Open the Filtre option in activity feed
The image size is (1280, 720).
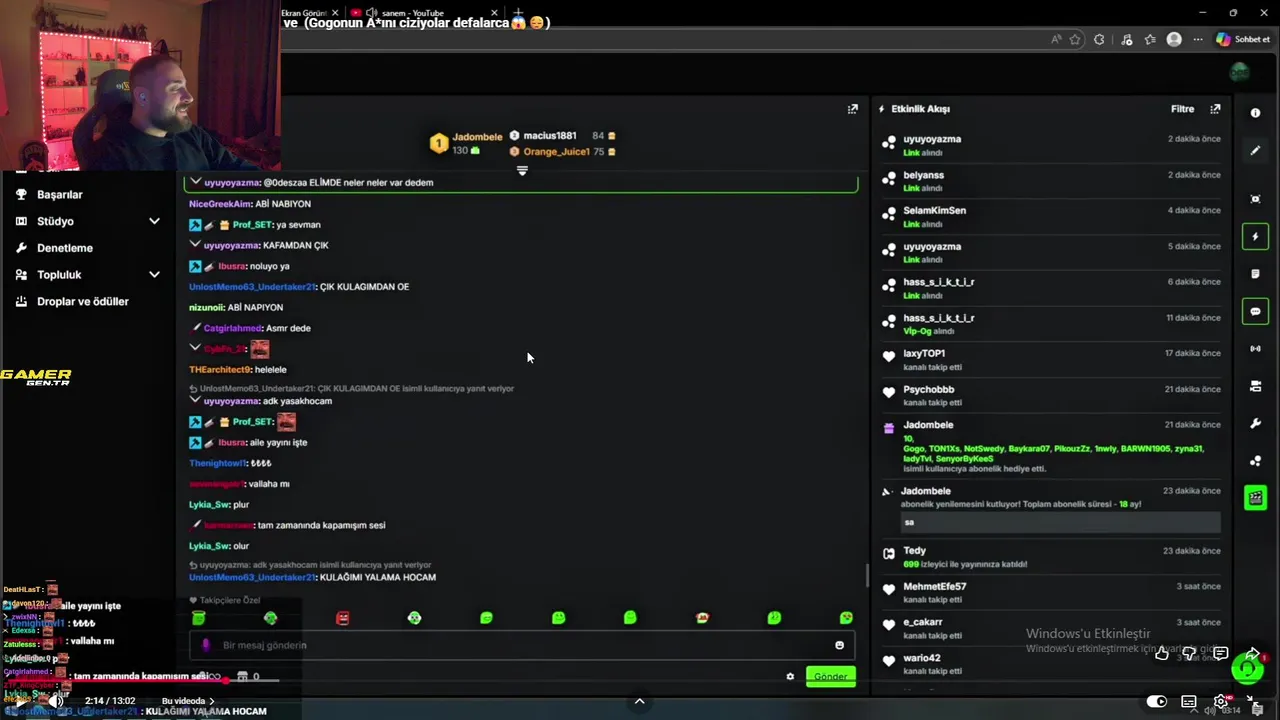coord(1182,109)
